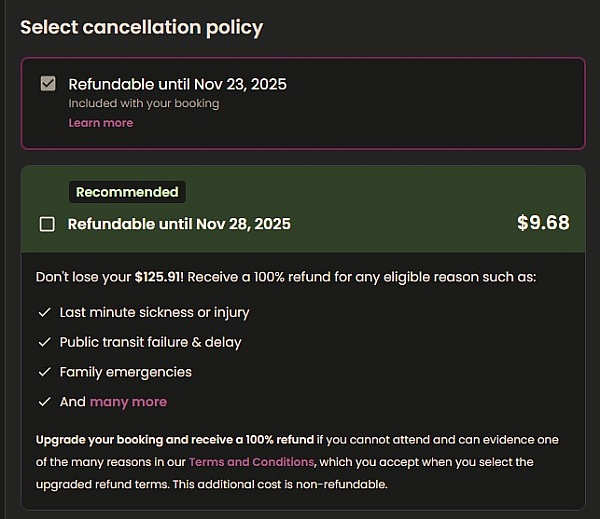This screenshot has height=519, width=600.
Task: Click the Select cancellation policy heading
Action: (x=141, y=27)
